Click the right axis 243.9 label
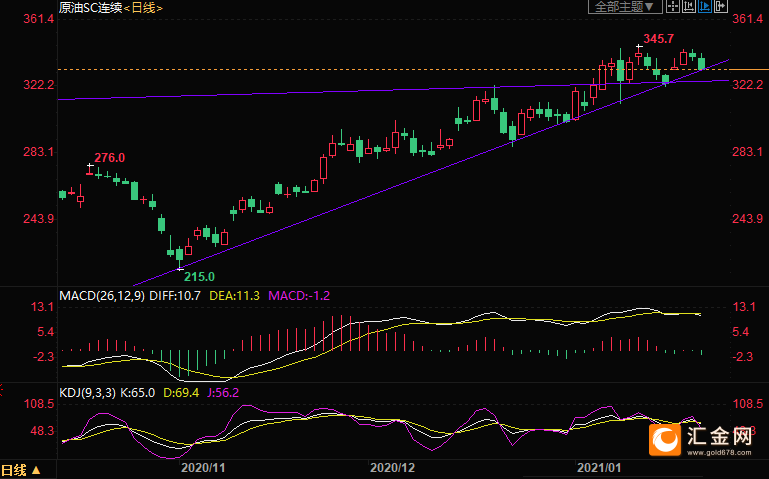This screenshot has height=479, width=769. click(747, 219)
